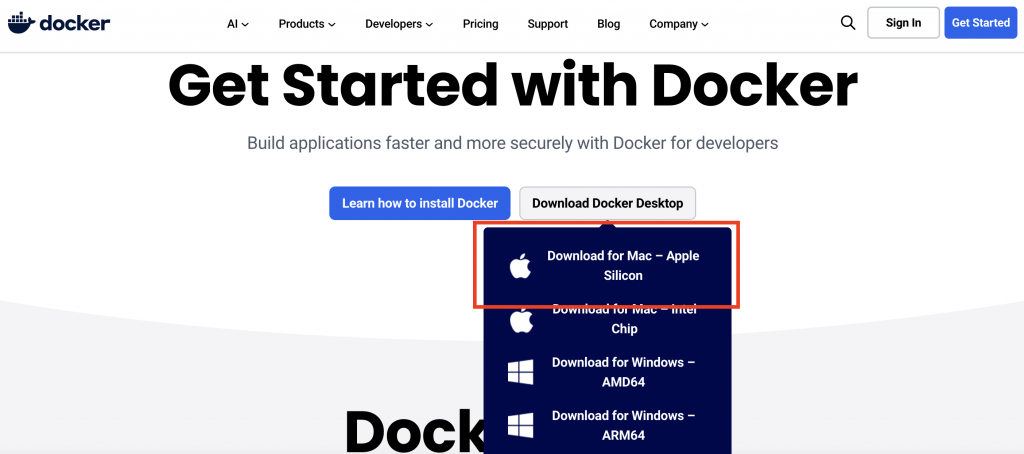Click Windows icon beside ARM64 download
The height and width of the screenshot is (454, 1024).
point(520,425)
